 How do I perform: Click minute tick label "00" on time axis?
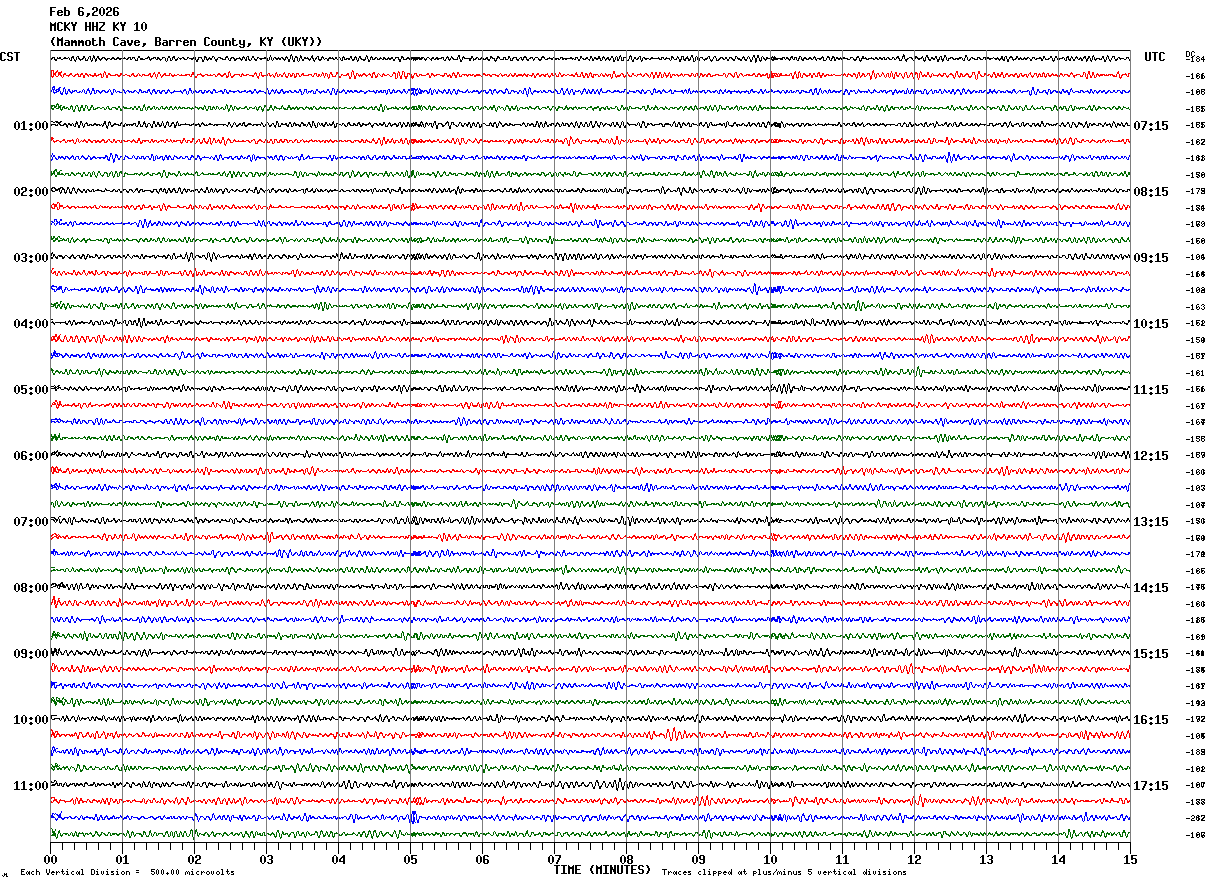51,859
